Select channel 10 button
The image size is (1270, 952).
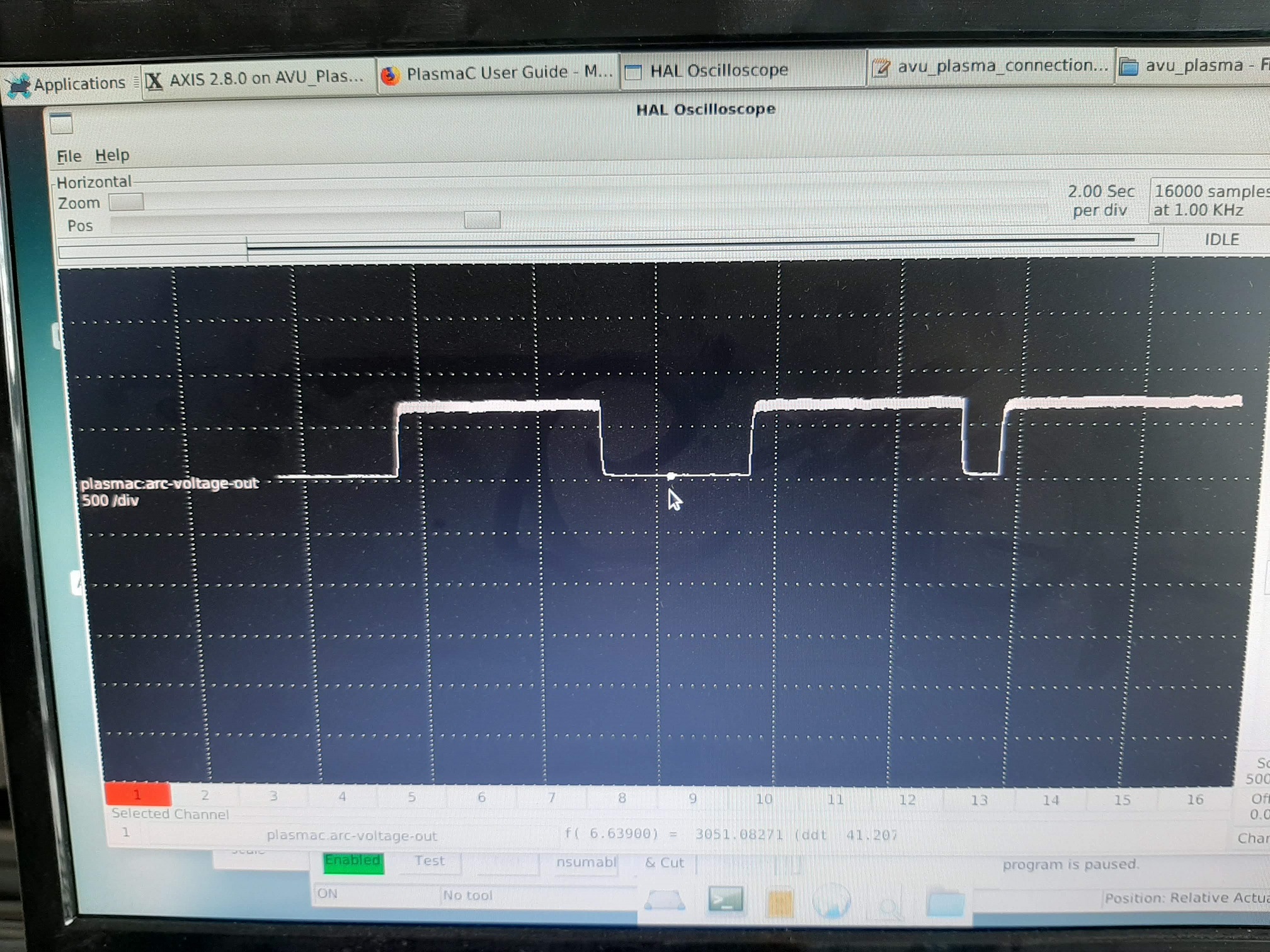coord(764,800)
